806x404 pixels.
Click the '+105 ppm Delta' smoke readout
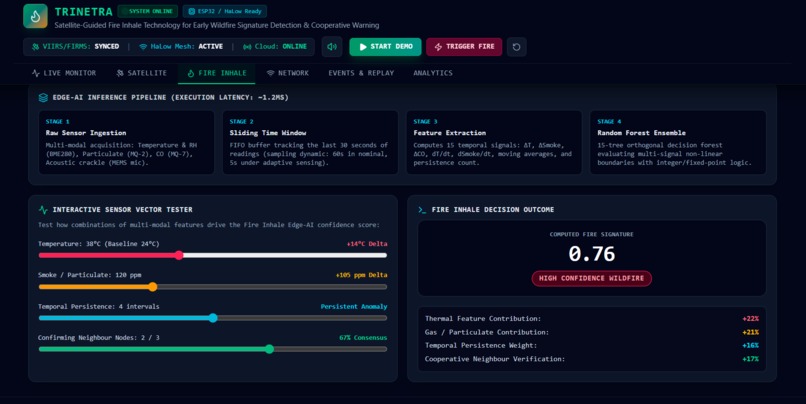pyautogui.click(x=361, y=275)
